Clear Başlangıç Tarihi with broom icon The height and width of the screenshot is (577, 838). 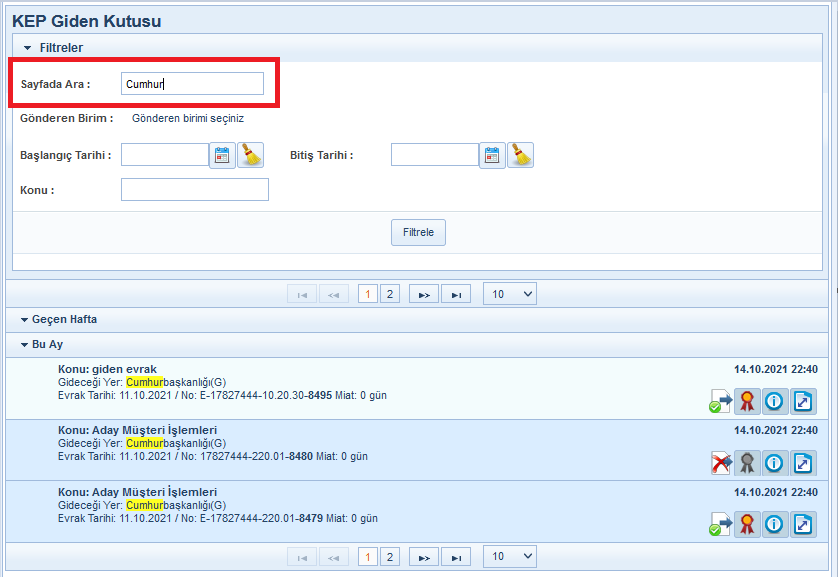pyautogui.click(x=250, y=155)
